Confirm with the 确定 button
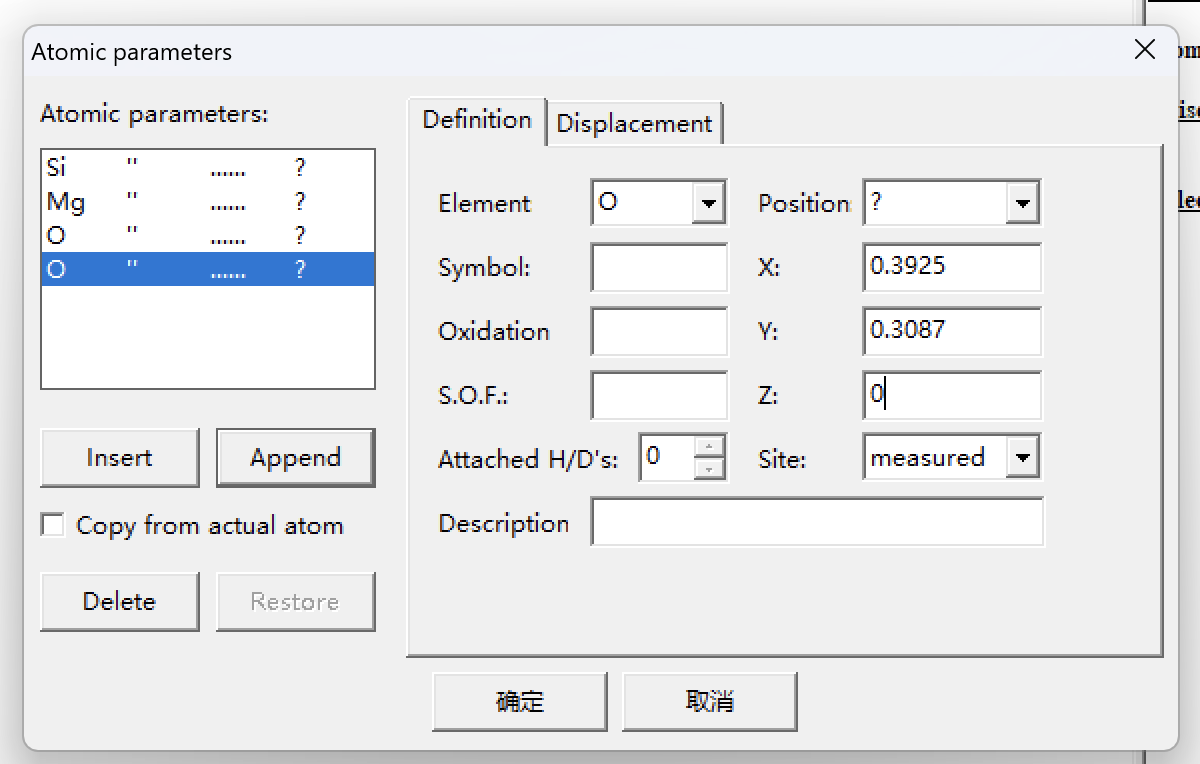This screenshot has width=1200, height=764. coord(519,701)
